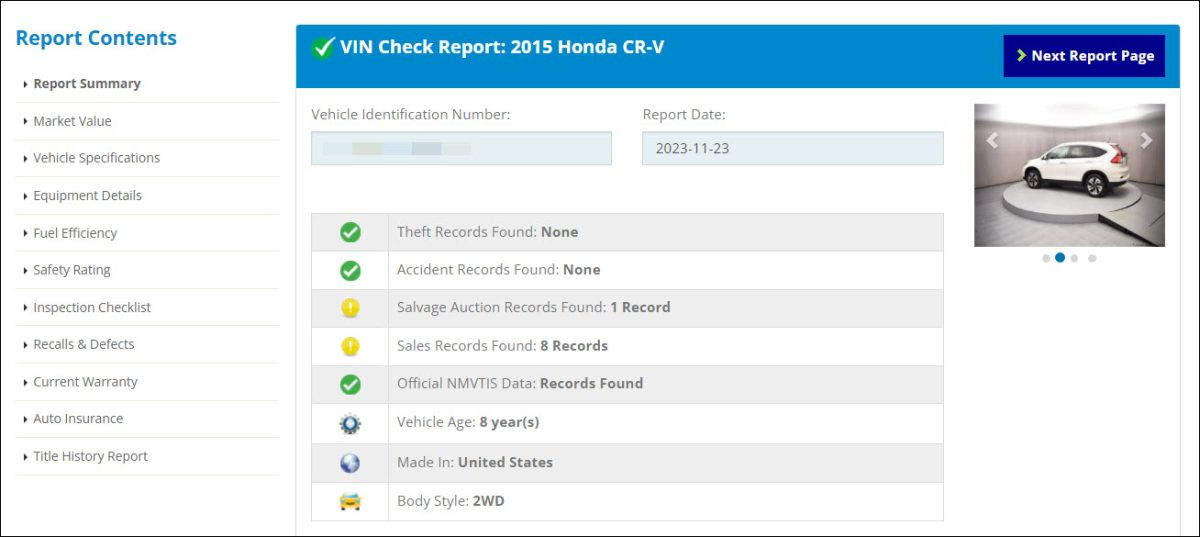The image size is (1200, 537).
Task: Click the Report Date field 2023-11-23
Action: pos(793,148)
